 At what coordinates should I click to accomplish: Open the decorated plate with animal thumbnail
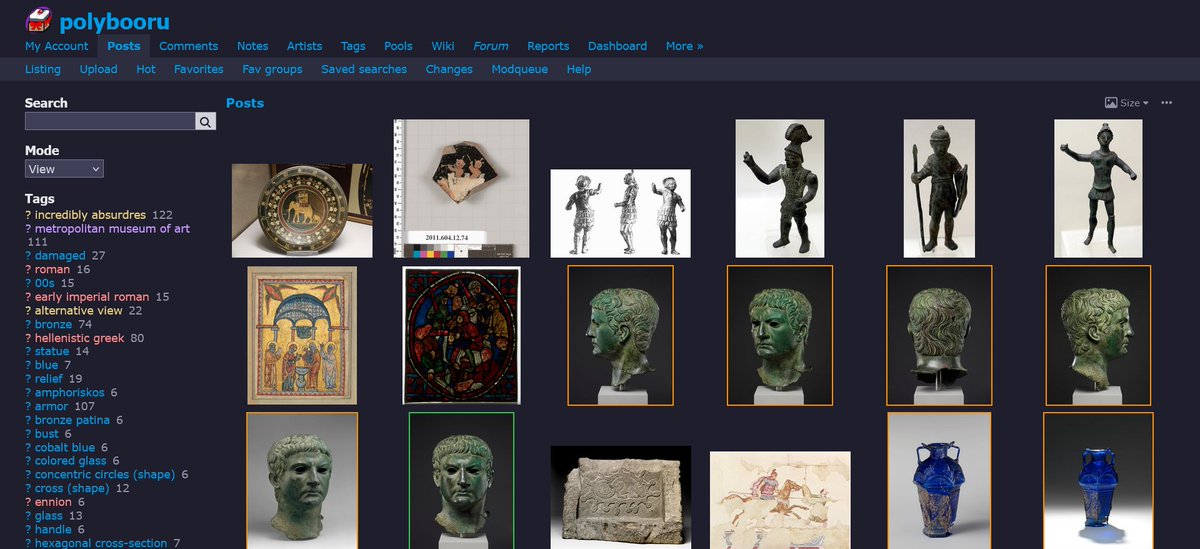302,211
